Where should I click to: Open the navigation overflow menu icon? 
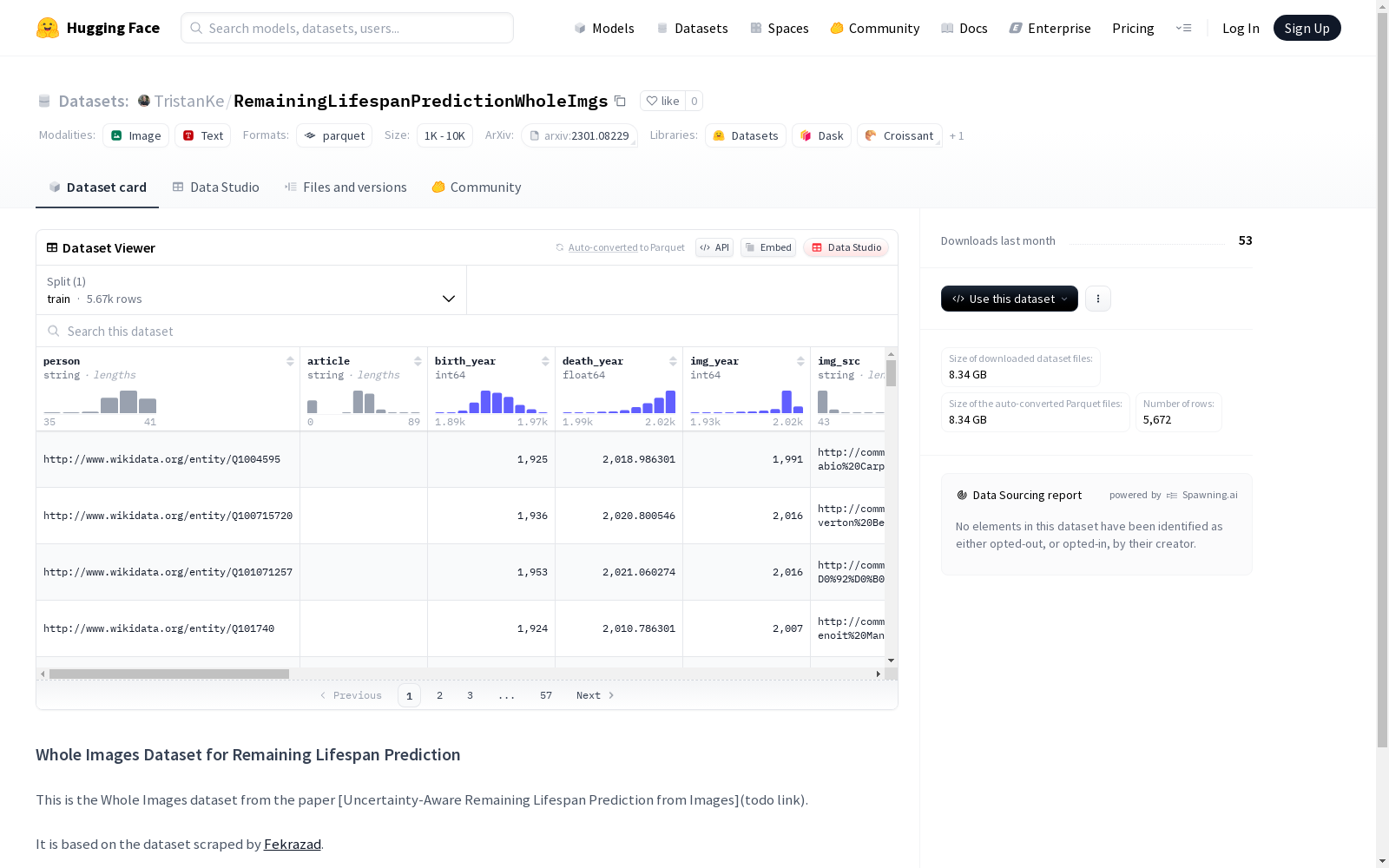tap(1183, 28)
